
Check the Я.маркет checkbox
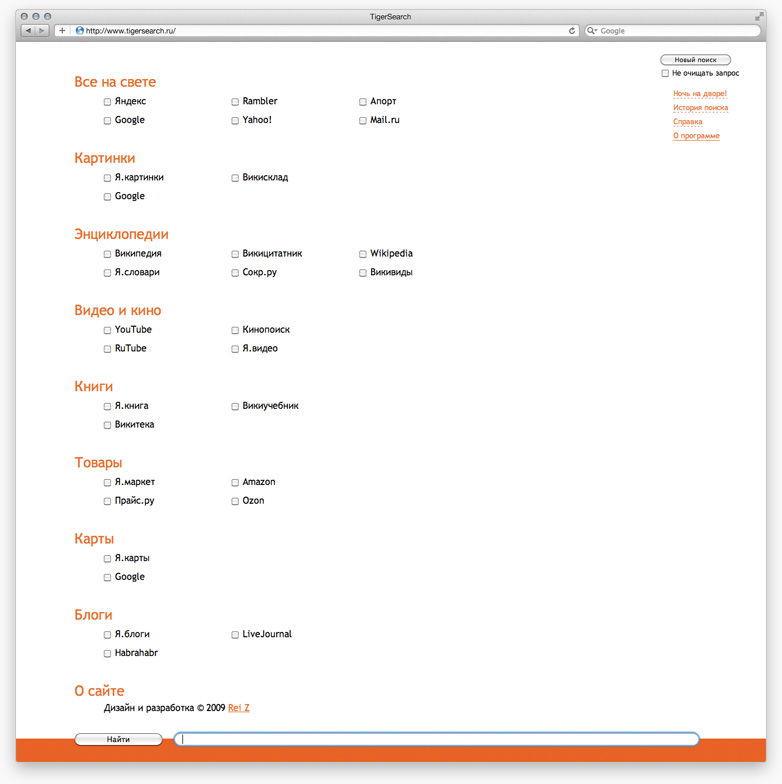107,482
